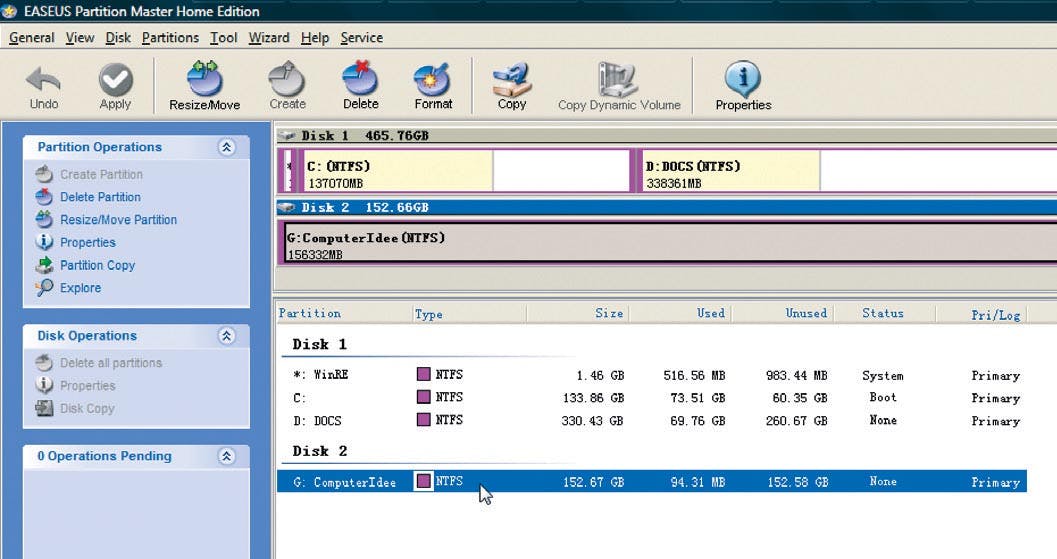Click the Explore link
The width and height of the screenshot is (1057, 559).
(80, 288)
